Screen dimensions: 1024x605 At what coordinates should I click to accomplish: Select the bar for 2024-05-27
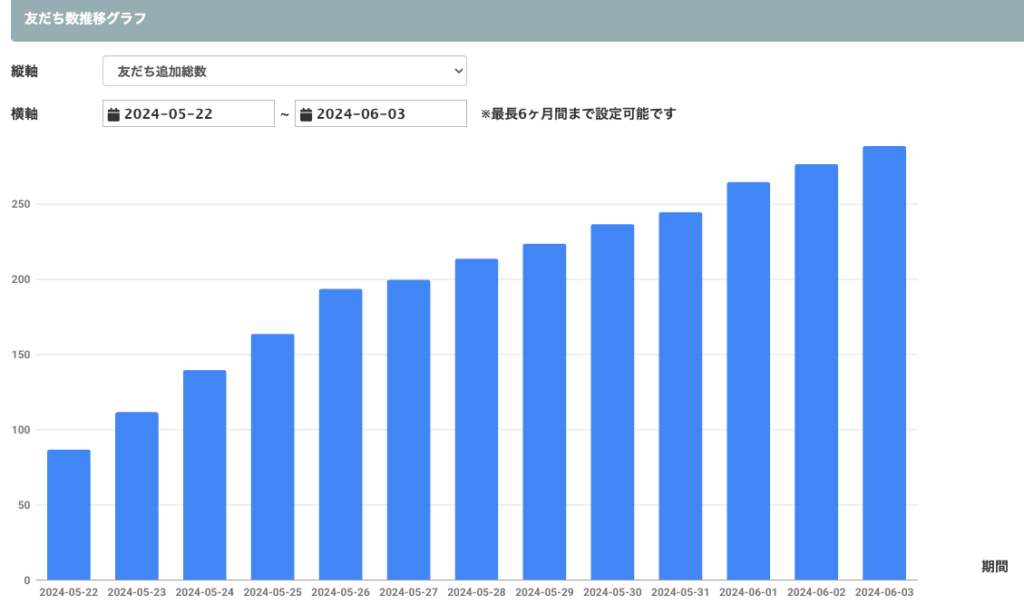point(408,430)
